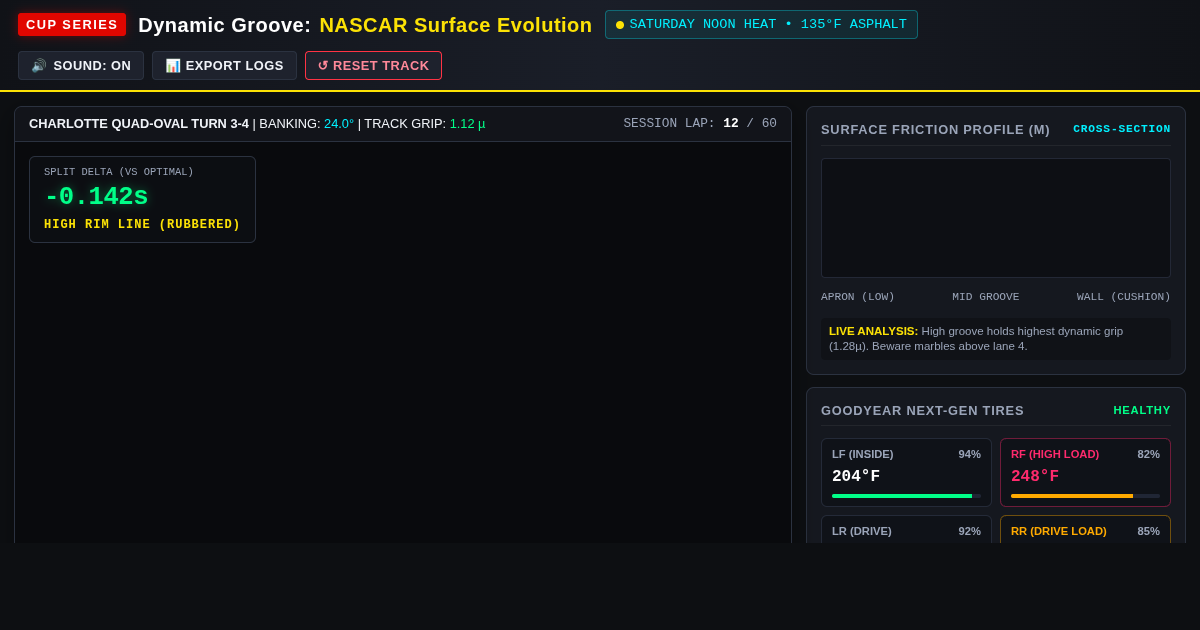1200x630 pixels.
Task: Click the yellow dot in weather status
Action: point(620,25)
